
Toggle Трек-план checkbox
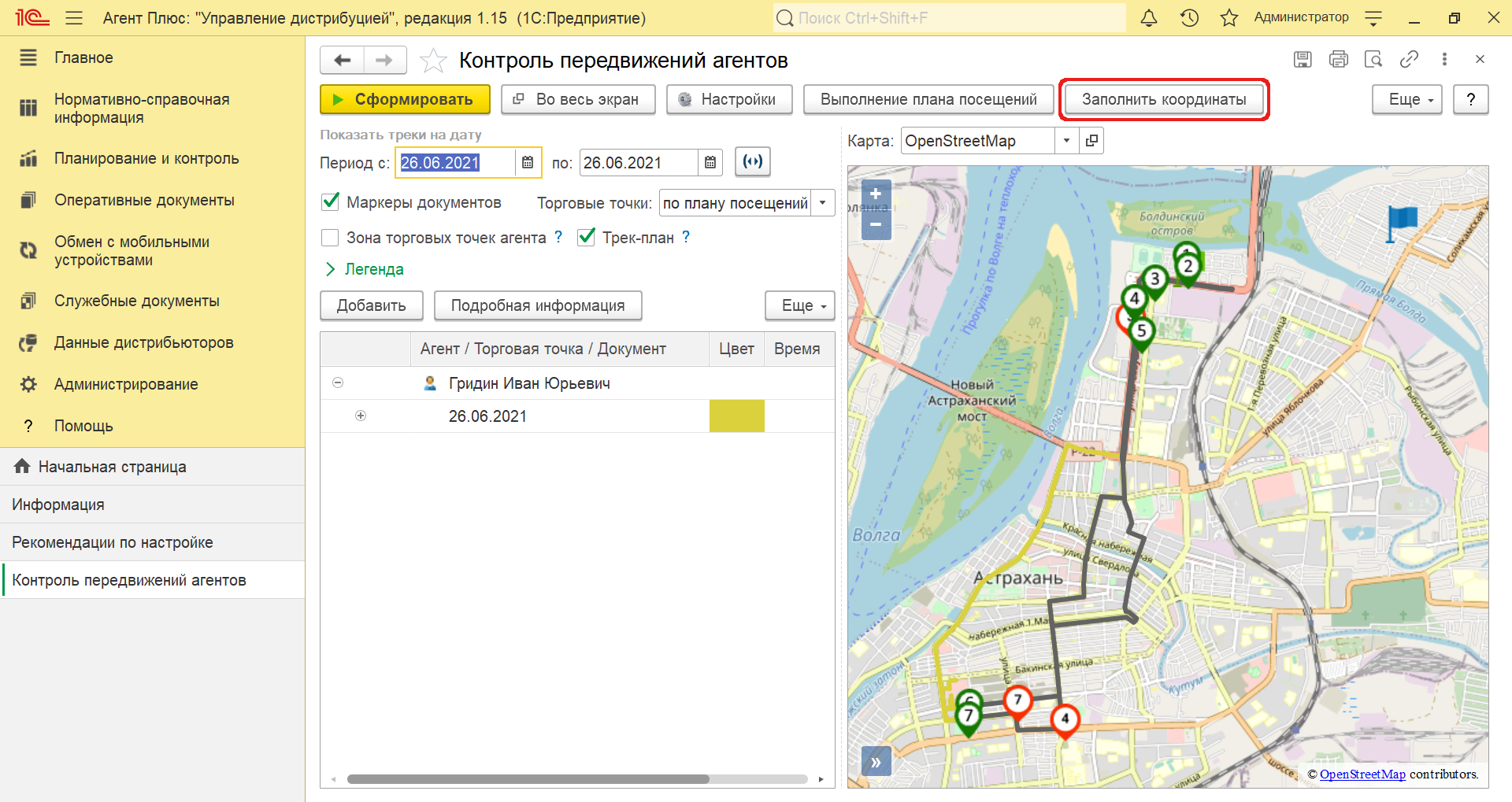[586, 237]
